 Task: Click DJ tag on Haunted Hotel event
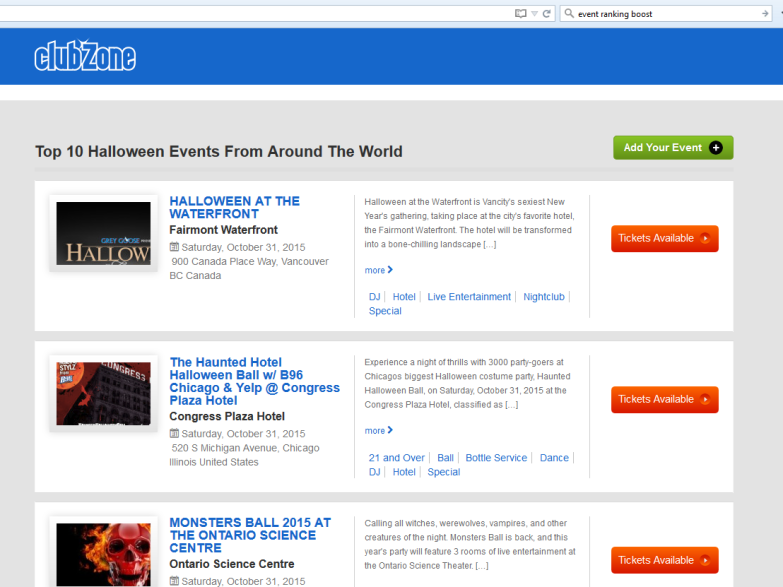point(375,472)
